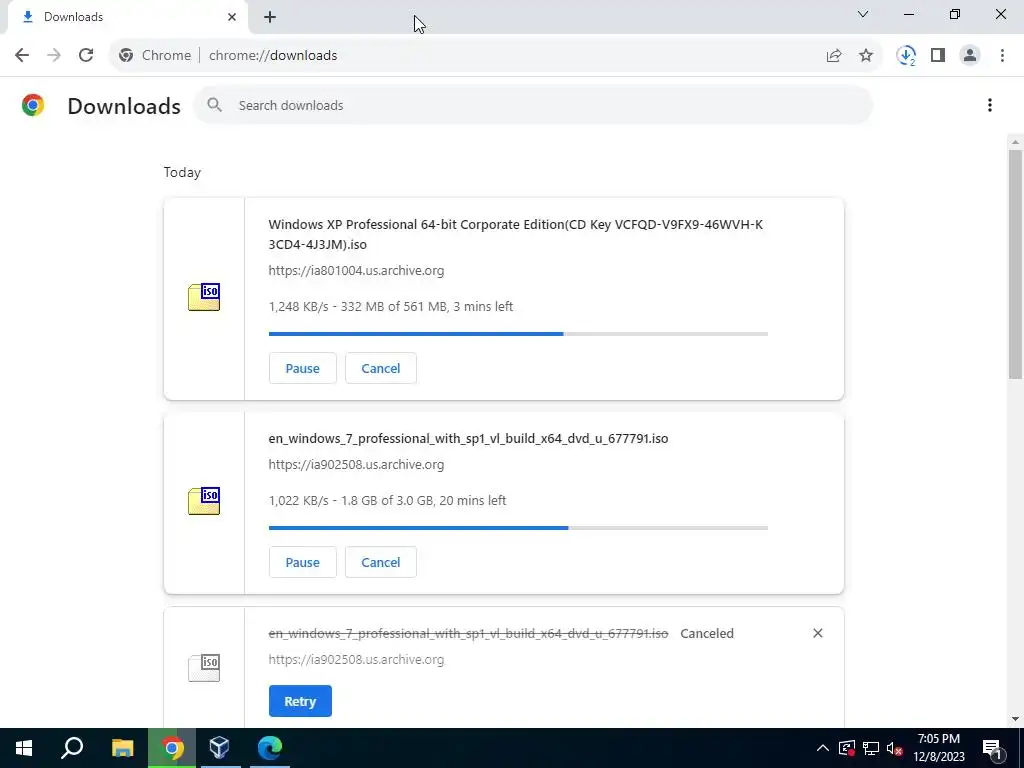Click the page vertical scrollbar thumb
Image resolution: width=1024 pixels, height=768 pixels.
[x=1015, y=264]
